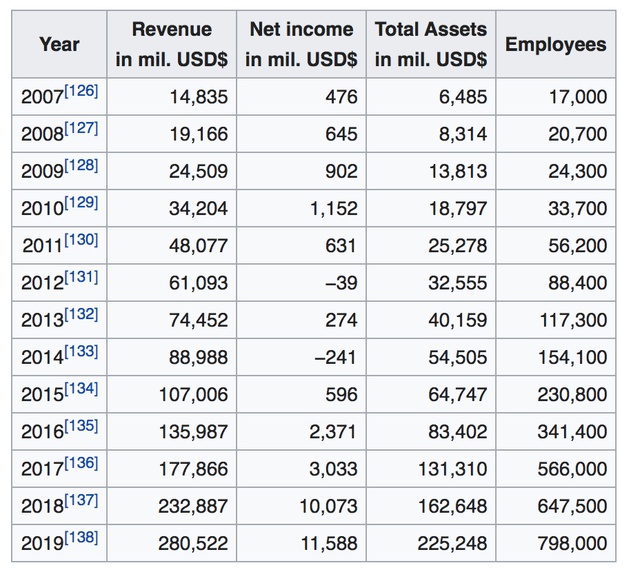Open citation link [127] beside 2008

point(81,129)
